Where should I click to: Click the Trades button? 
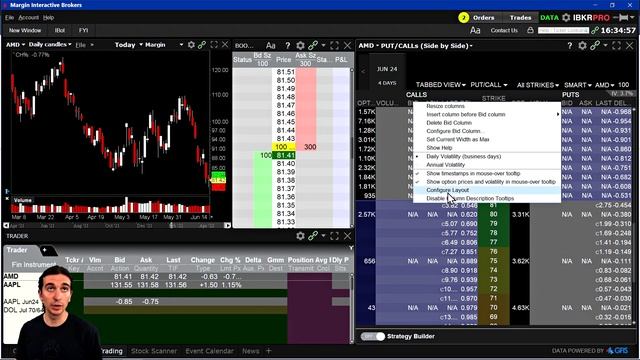[520, 18]
